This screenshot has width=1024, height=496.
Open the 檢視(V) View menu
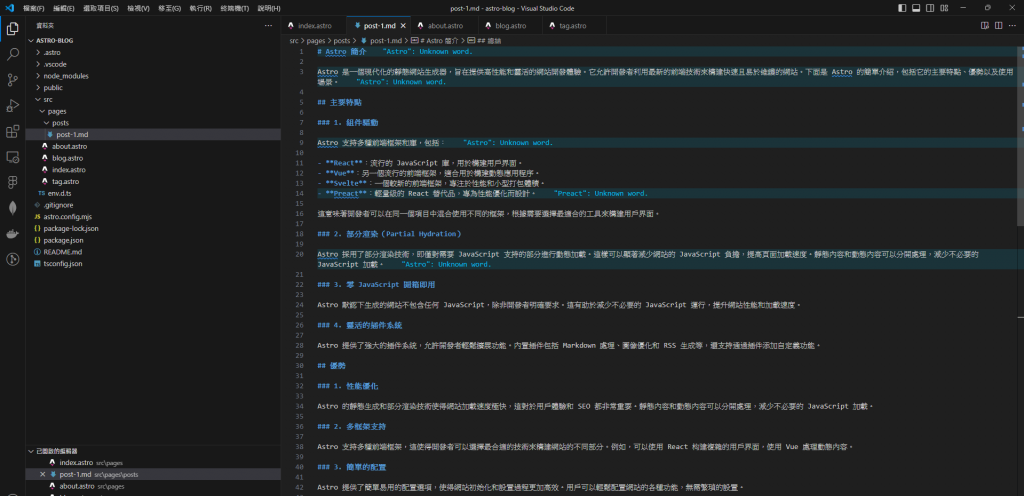[138, 8]
